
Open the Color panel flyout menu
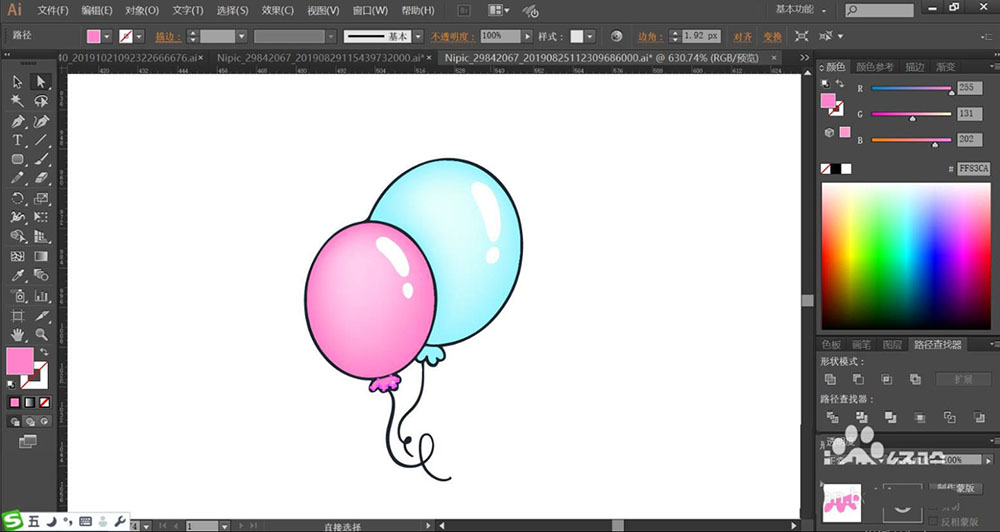pyautogui.click(x=994, y=66)
